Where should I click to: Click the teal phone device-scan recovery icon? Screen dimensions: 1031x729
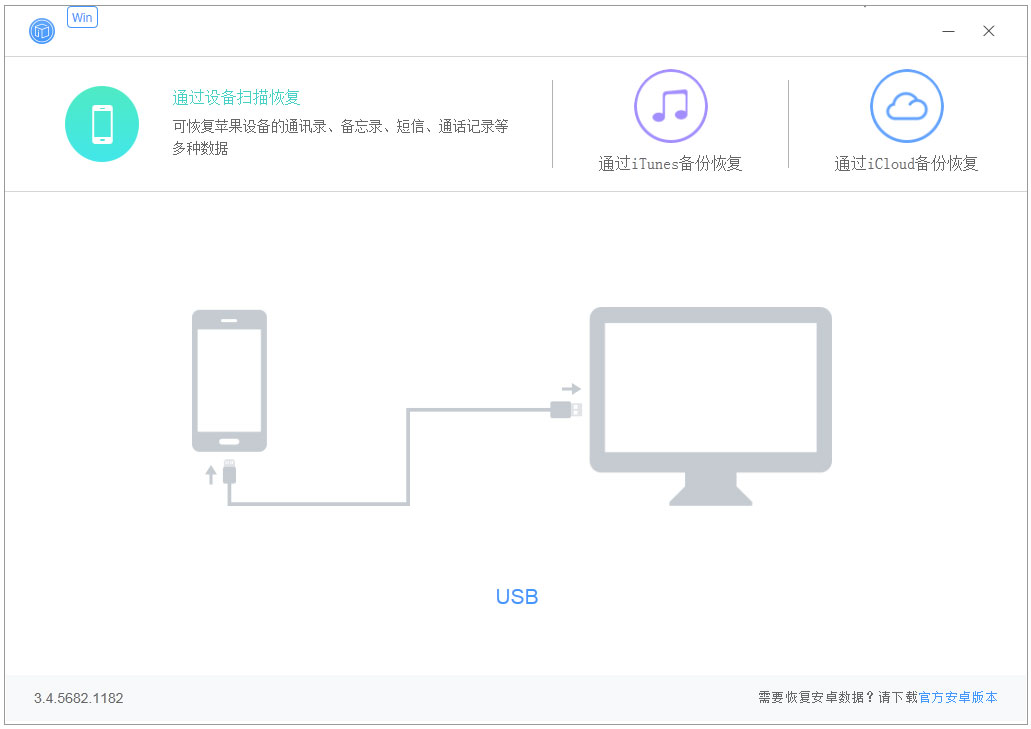click(101, 124)
